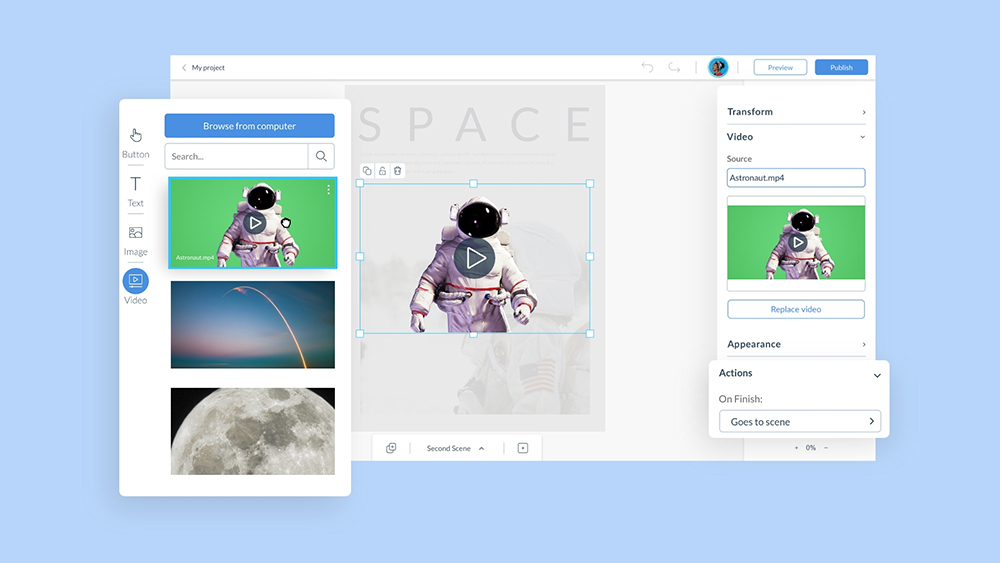Click the 0% zoom value
Image resolution: width=1000 pixels, height=563 pixels.
click(x=811, y=448)
